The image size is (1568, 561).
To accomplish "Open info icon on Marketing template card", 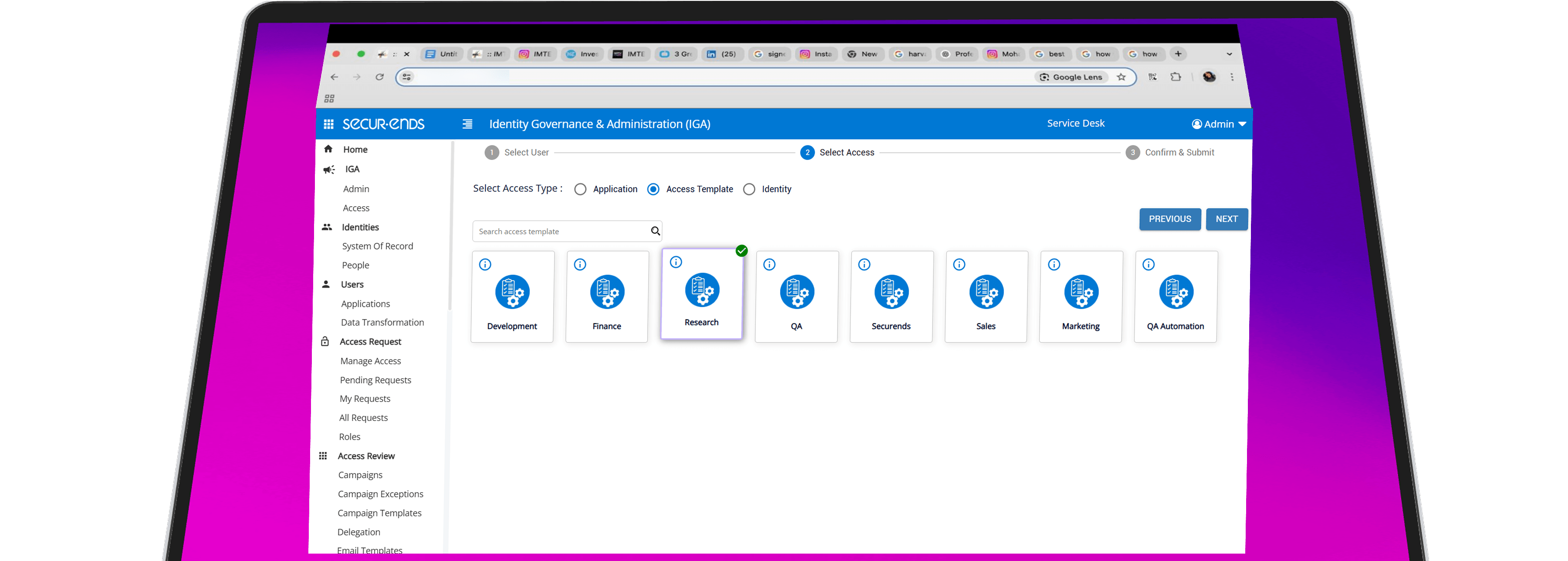I will coord(1054,265).
